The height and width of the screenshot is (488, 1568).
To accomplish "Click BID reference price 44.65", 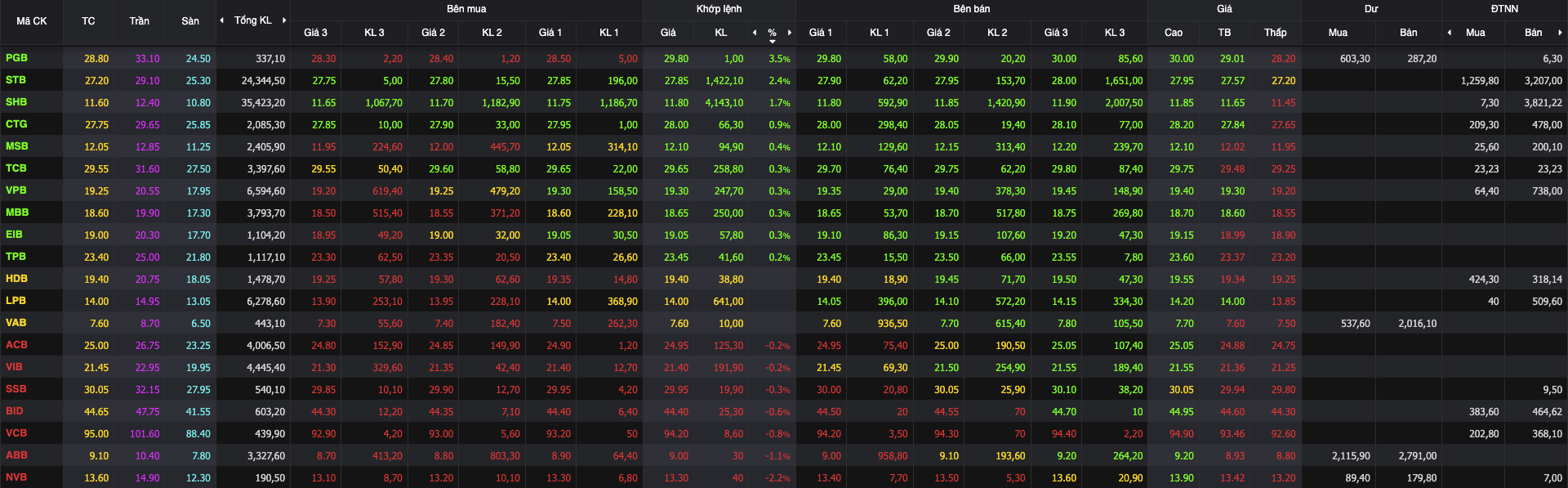I will [x=96, y=412].
